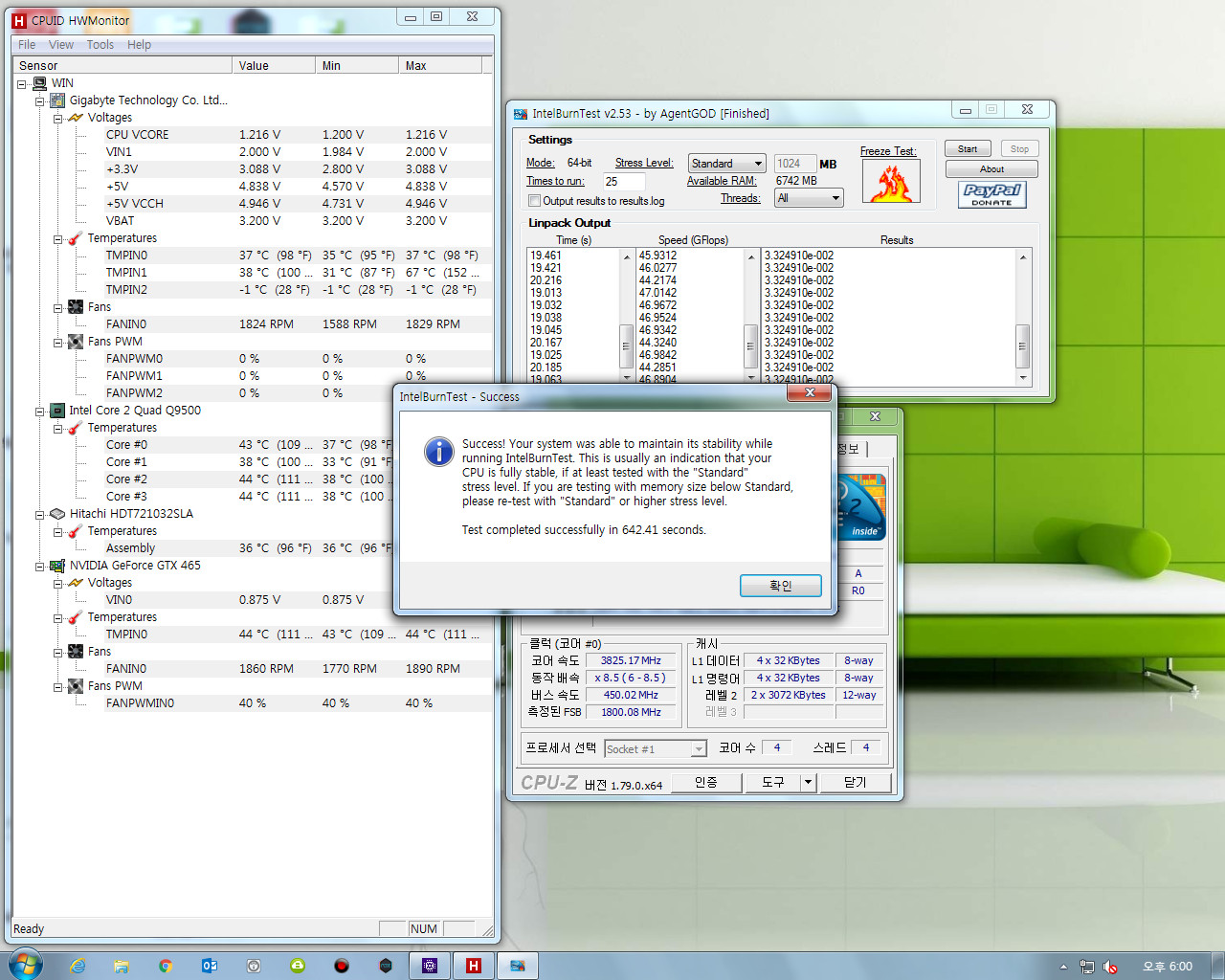
Task: Click the Times to run field showing 25
Action: coord(624,182)
